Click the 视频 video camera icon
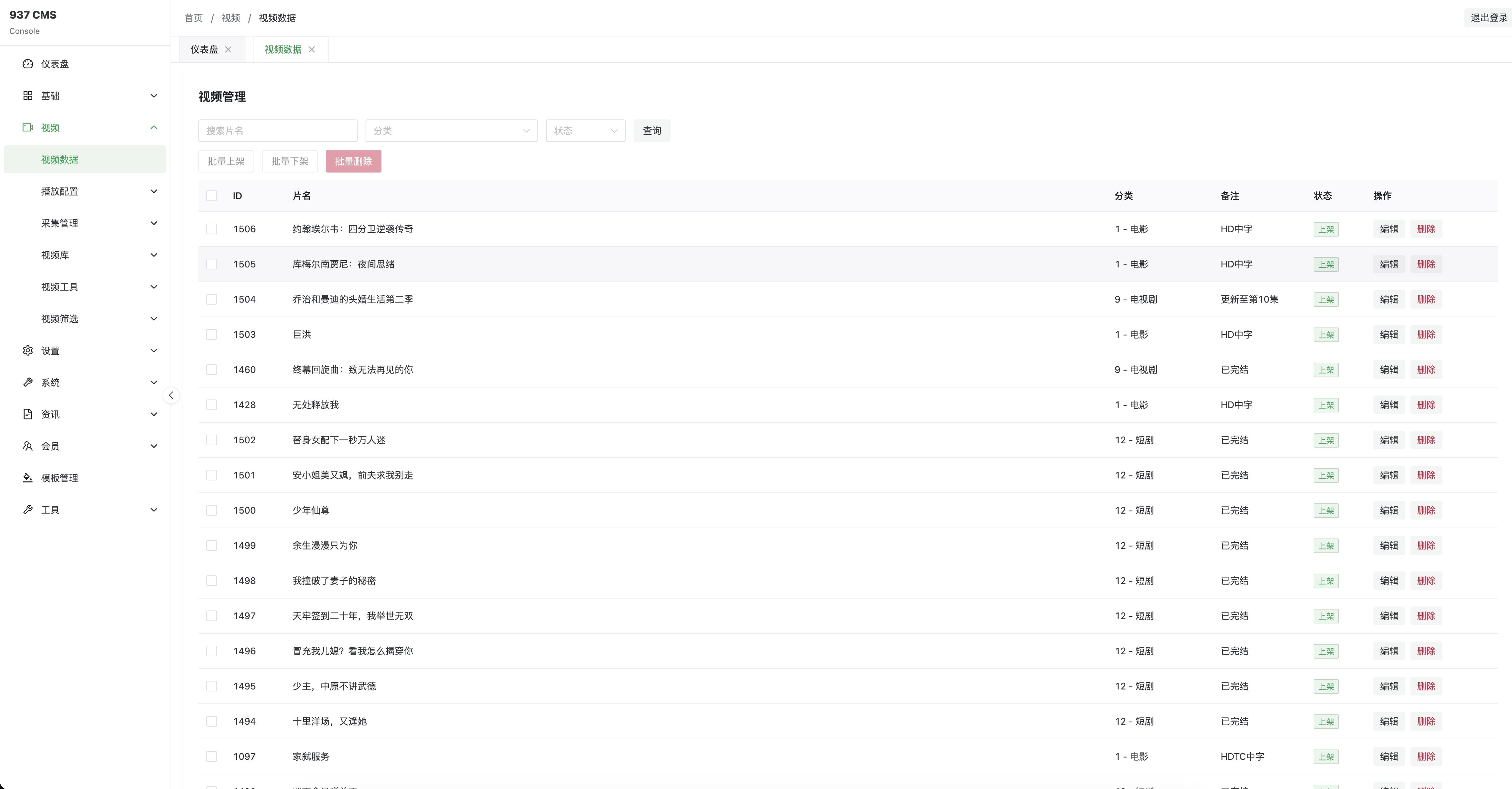The width and height of the screenshot is (1512, 789). pyautogui.click(x=28, y=127)
